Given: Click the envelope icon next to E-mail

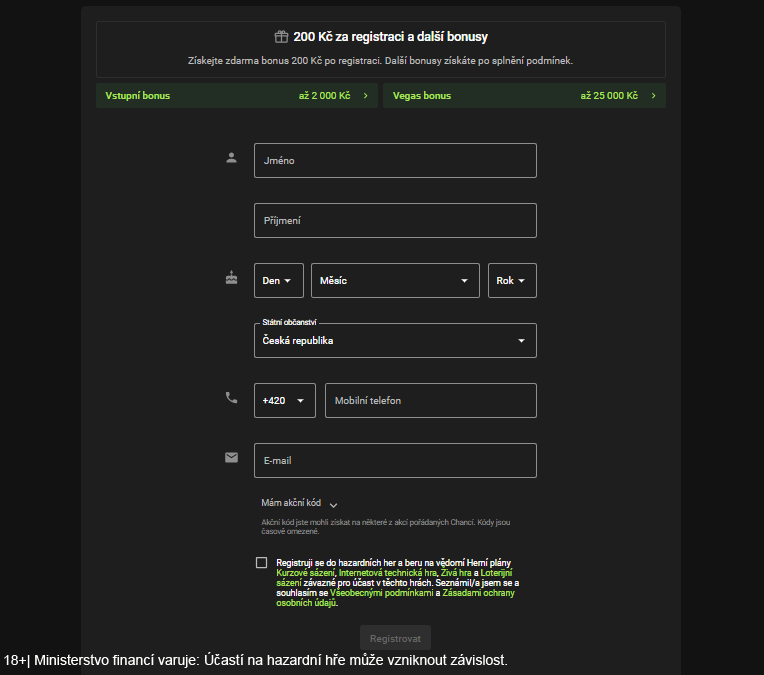Looking at the screenshot, I should [x=232, y=458].
